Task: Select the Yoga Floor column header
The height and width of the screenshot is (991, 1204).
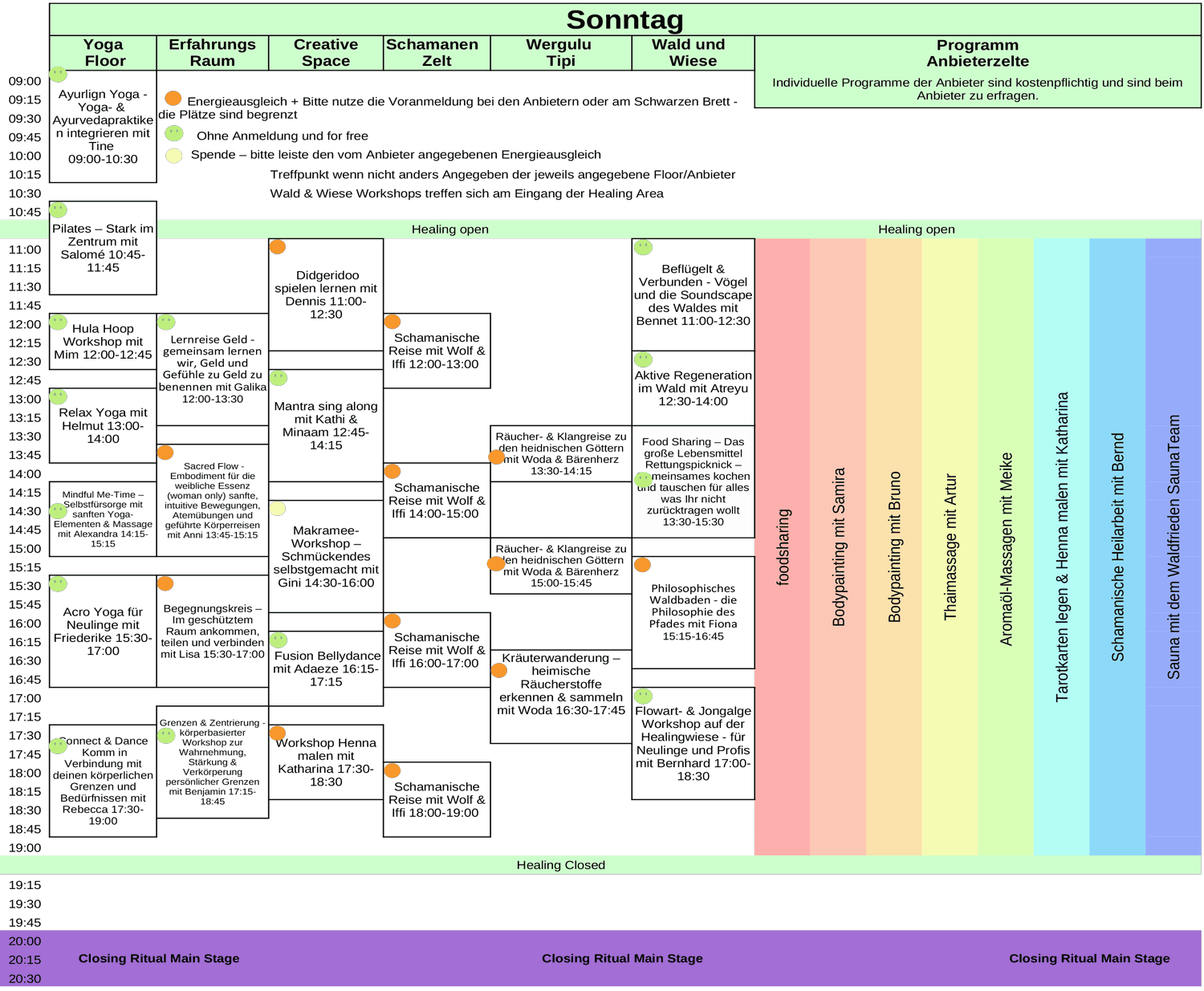Action: tap(104, 53)
